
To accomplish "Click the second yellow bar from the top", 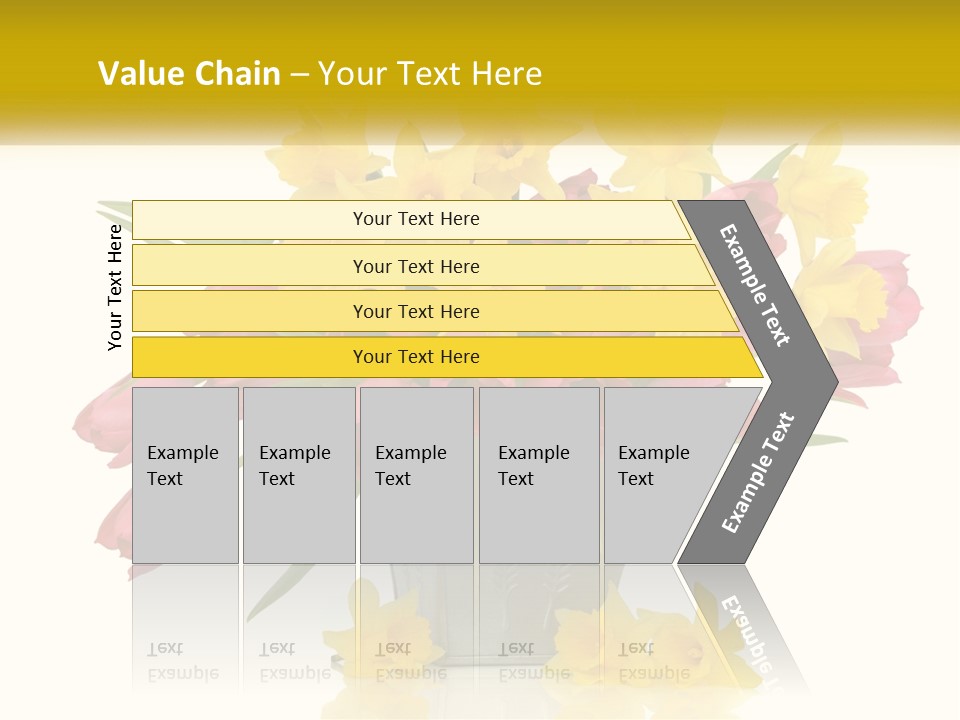I will 416,266.
